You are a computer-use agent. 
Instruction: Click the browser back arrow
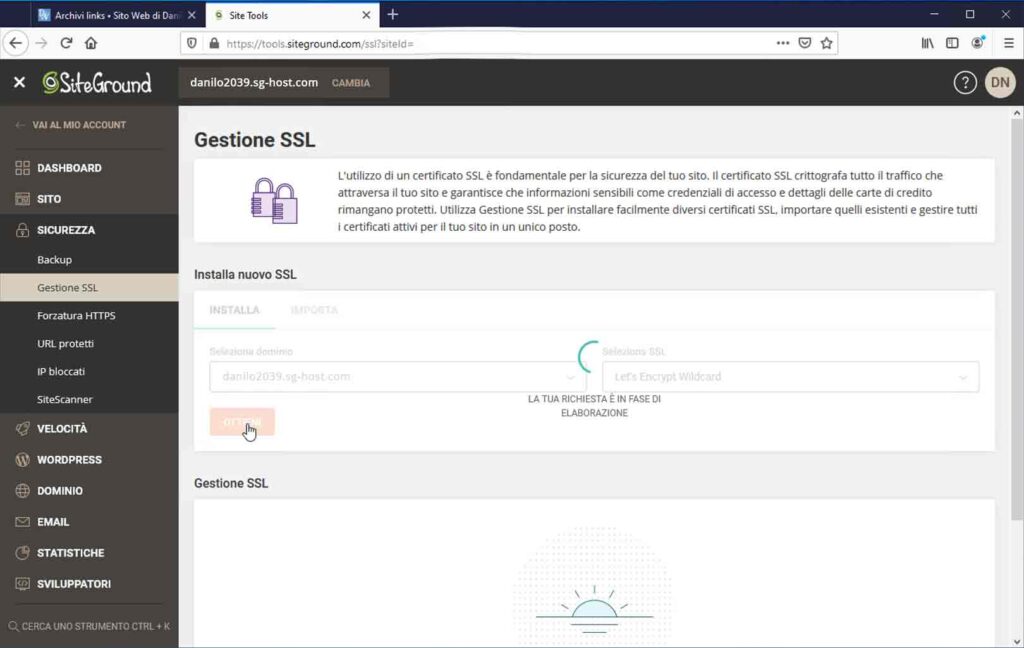(16, 43)
